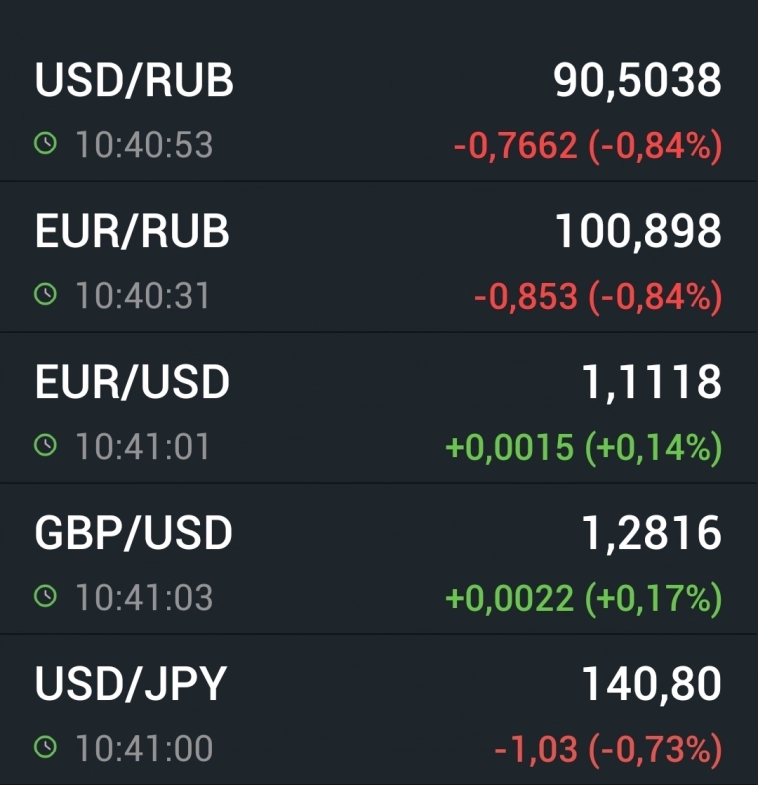Image resolution: width=758 pixels, height=785 pixels.
Task: Select the USD/JPY quote 140,80
Action: 651,684
